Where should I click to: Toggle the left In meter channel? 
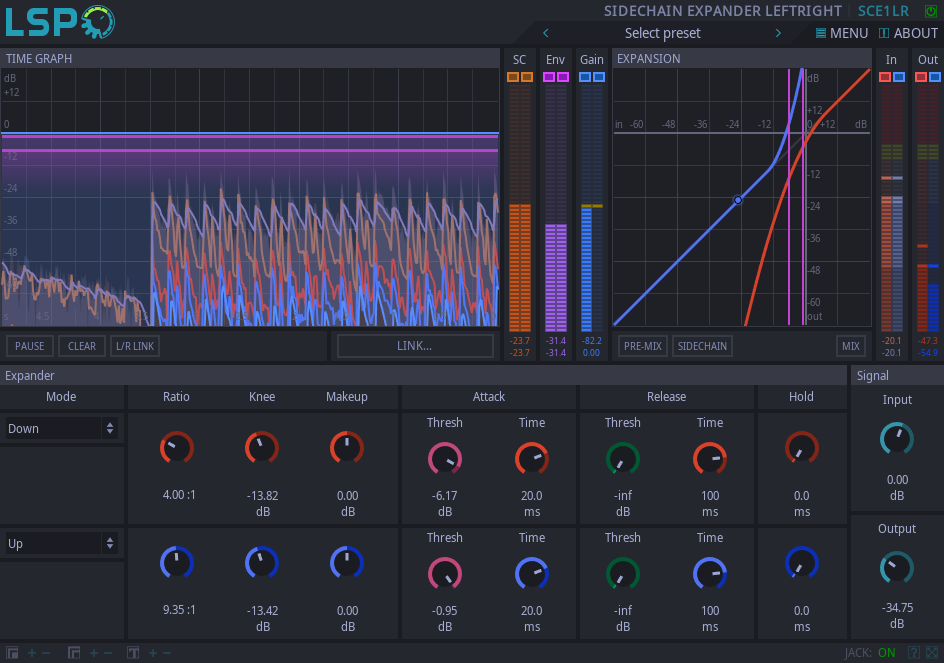click(x=884, y=74)
